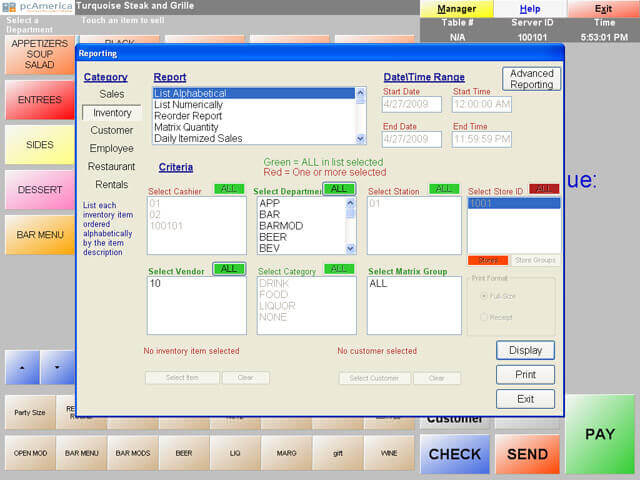640x480 pixels.
Task: Open the Manager menu at top
Action: 457,8
